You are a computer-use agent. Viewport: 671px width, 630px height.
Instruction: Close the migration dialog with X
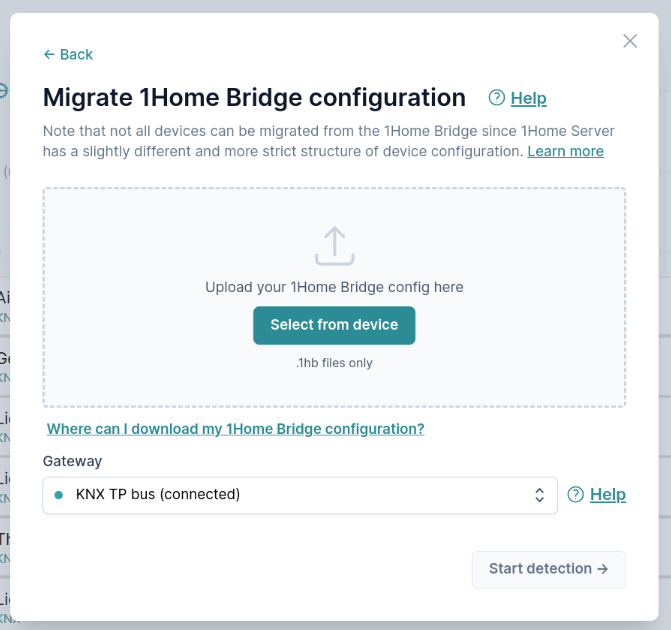click(x=630, y=41)
